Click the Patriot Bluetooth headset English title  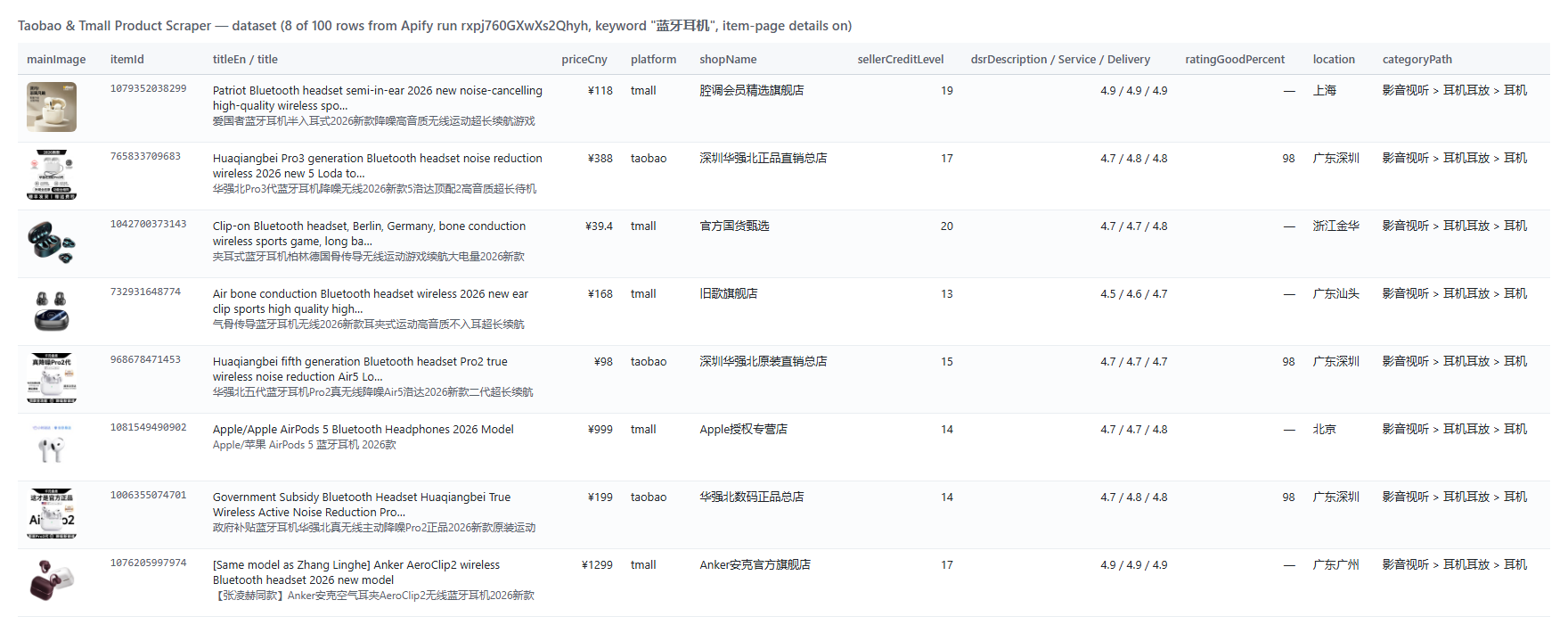click(378, 98)
